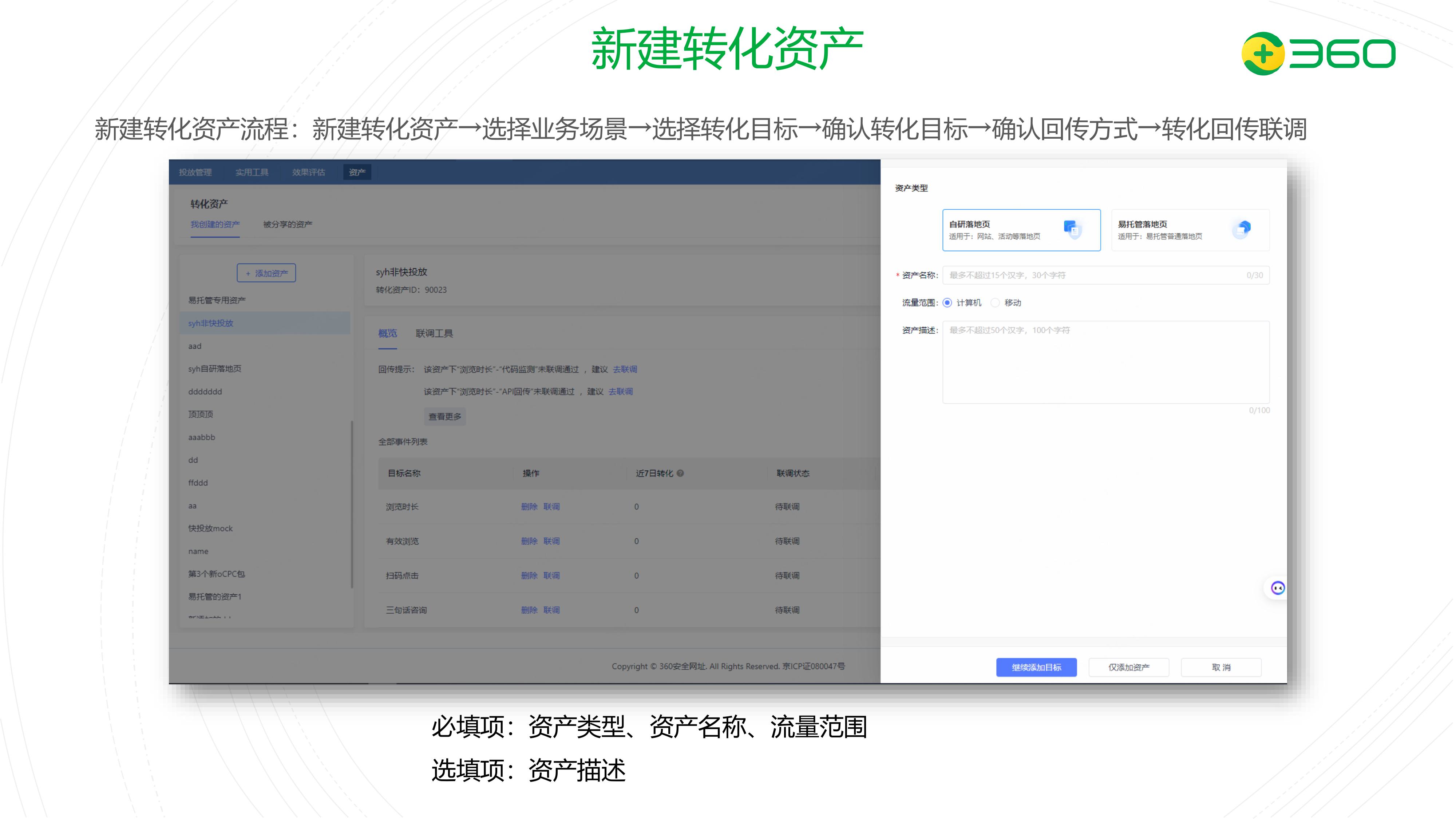Open the 效果评估 menu
Viewport: 1456px width, 819px height.
309,173
